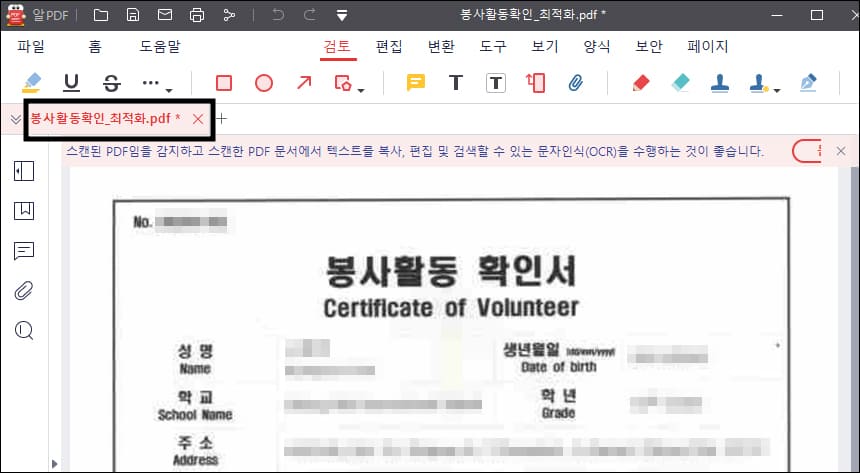860x473 pixels.
Task: Open the attachments side panel
Action: coord(24,291)
